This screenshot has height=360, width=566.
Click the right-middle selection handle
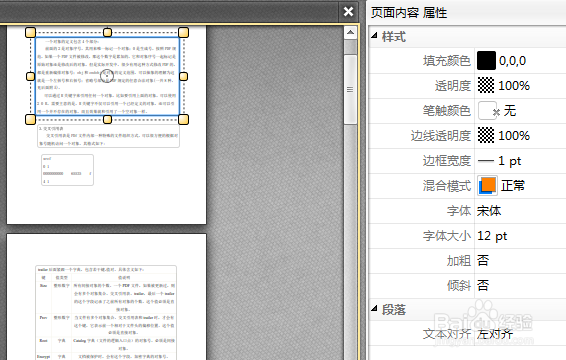click(x=183, y=76)
